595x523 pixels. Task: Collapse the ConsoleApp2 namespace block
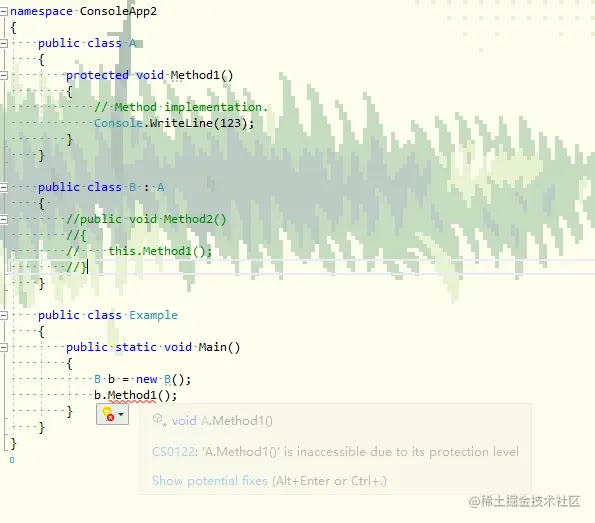click(3, 12)
